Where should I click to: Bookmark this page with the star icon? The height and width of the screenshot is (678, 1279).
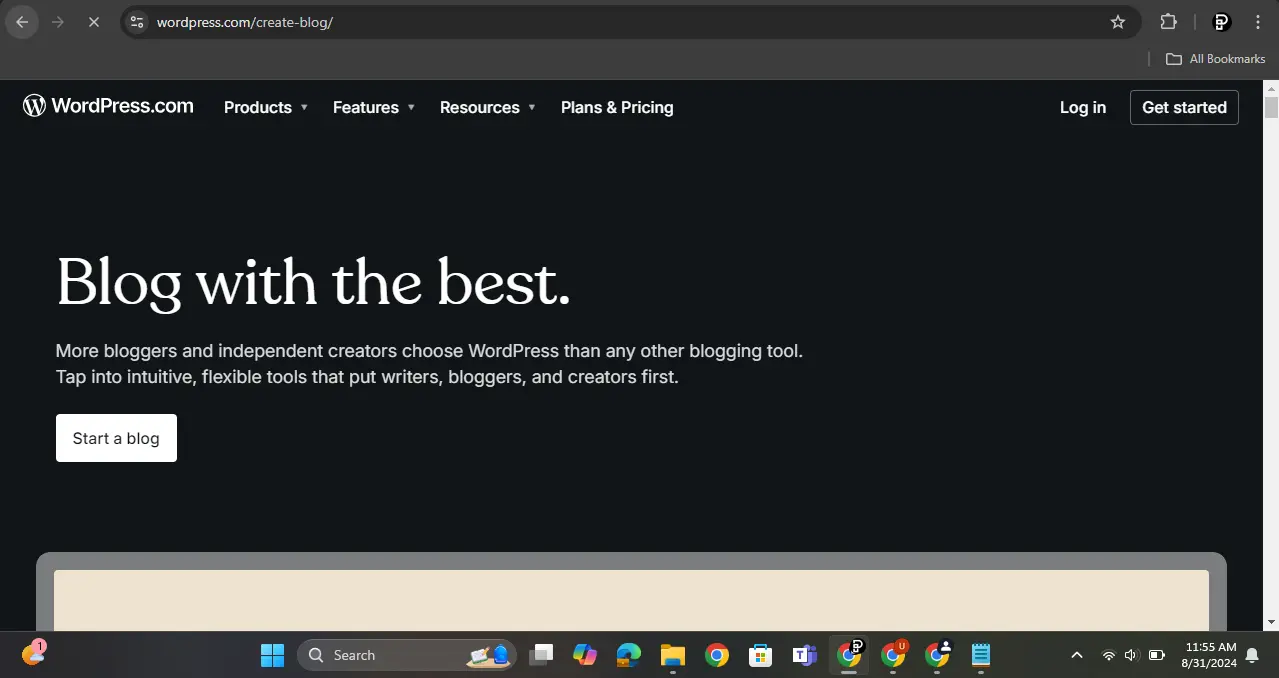1118,22
